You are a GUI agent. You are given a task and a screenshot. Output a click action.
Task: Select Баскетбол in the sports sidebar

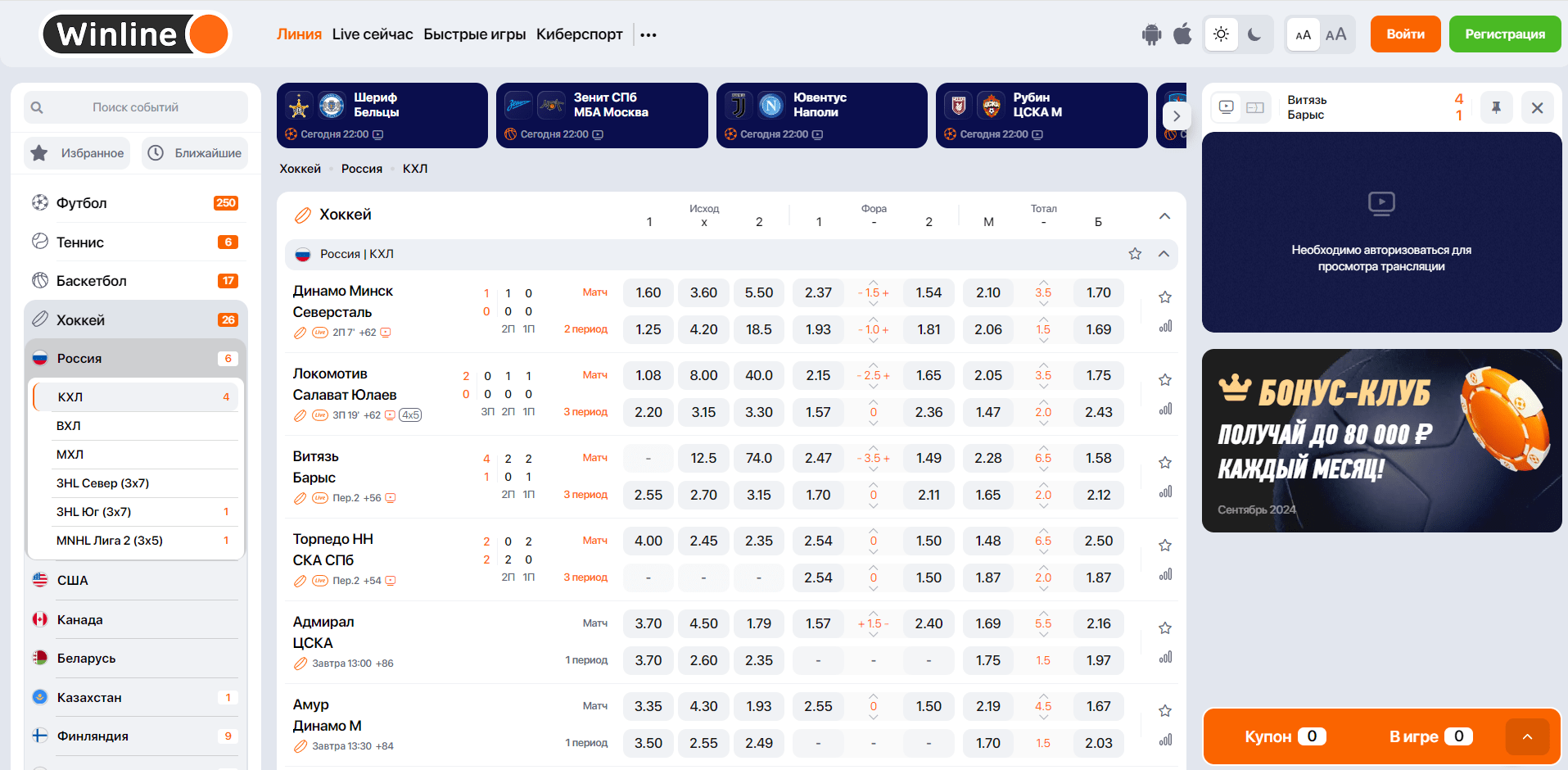[x=135, y=281]
